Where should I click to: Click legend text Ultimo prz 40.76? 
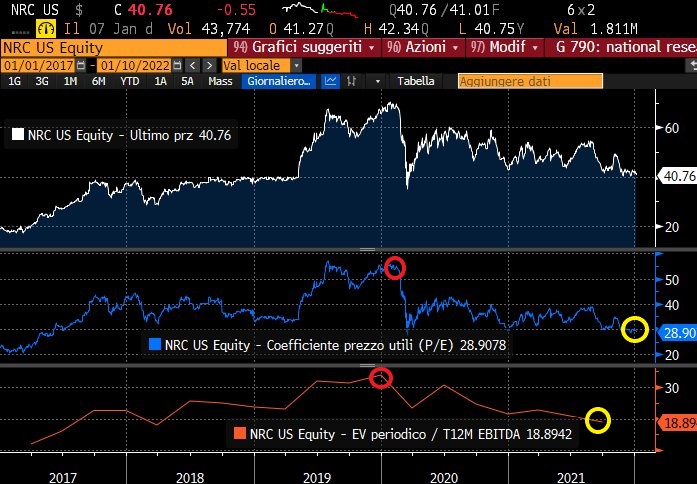(x=180, y=135)
